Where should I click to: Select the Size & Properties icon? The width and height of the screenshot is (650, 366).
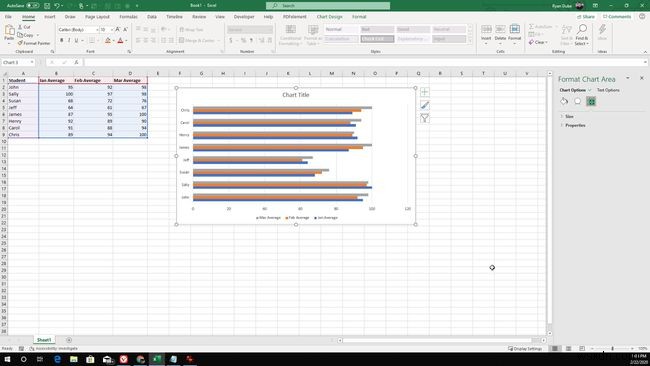pyautogui.click(x=591, y=102)
